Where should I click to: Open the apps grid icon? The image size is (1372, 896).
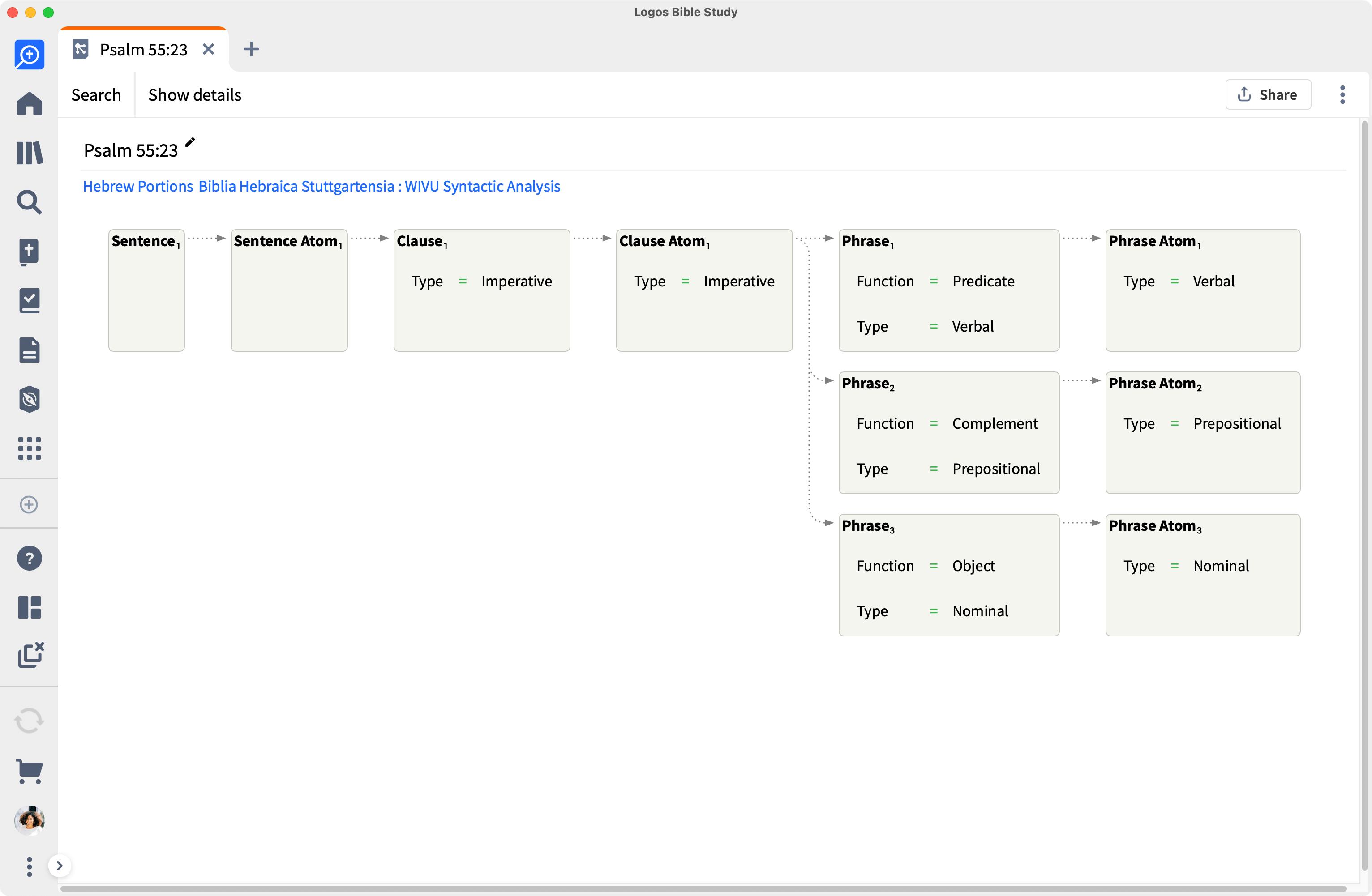coord(30,448)
